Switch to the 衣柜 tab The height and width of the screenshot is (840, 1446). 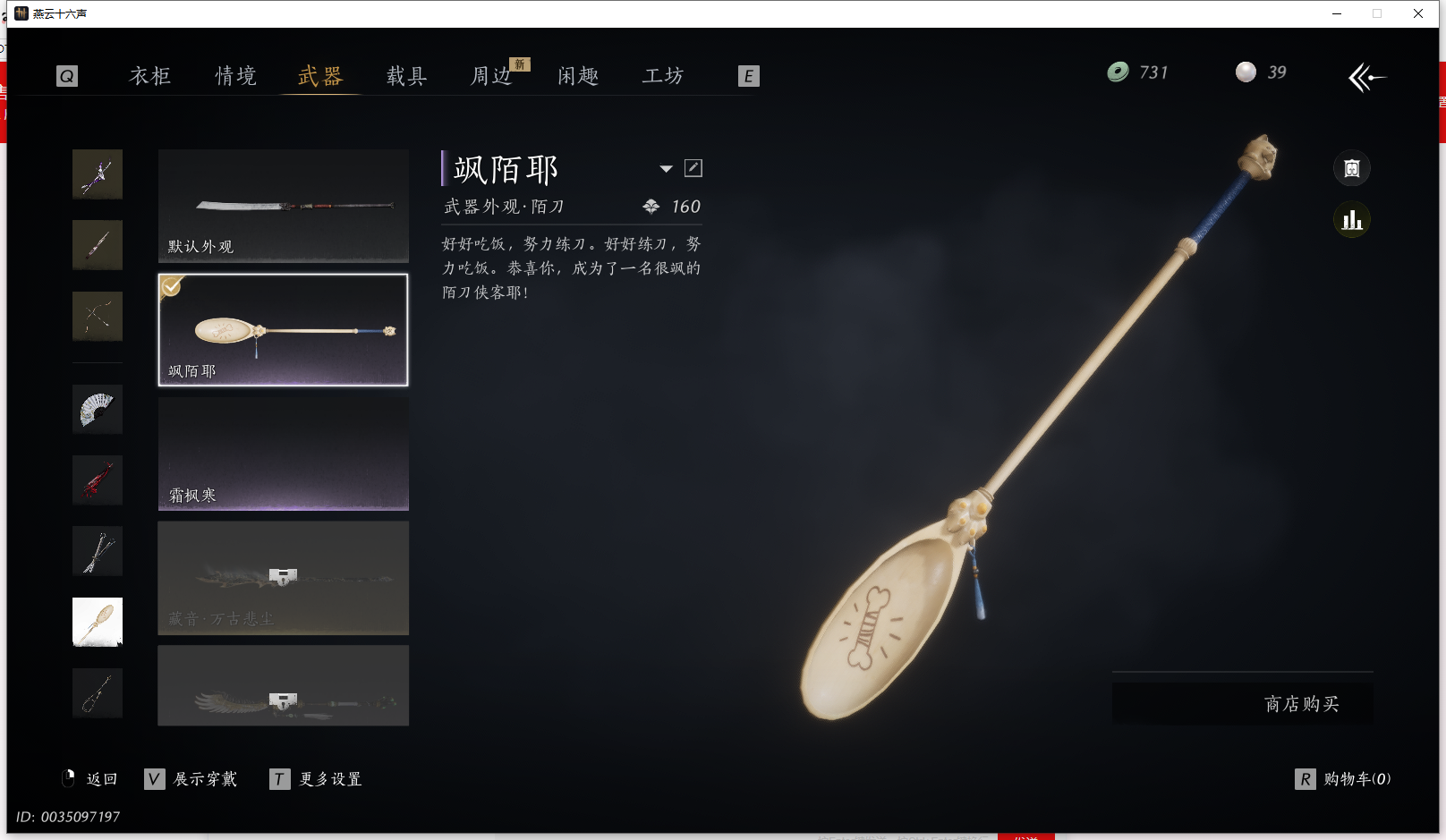point(150,76)
